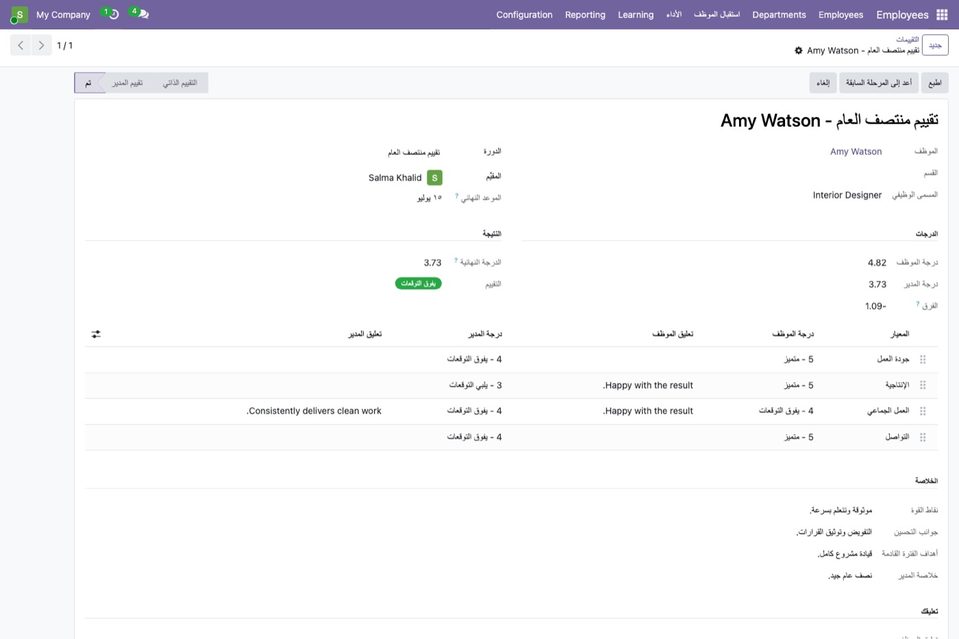The image size is (959, 639).
Task: Open the gear actions menu near breadcrumb
Action: point(798,51)
